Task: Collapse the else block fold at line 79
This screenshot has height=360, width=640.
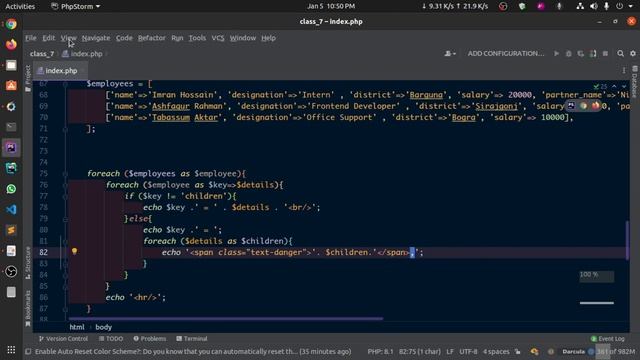Action: [65, 219]
